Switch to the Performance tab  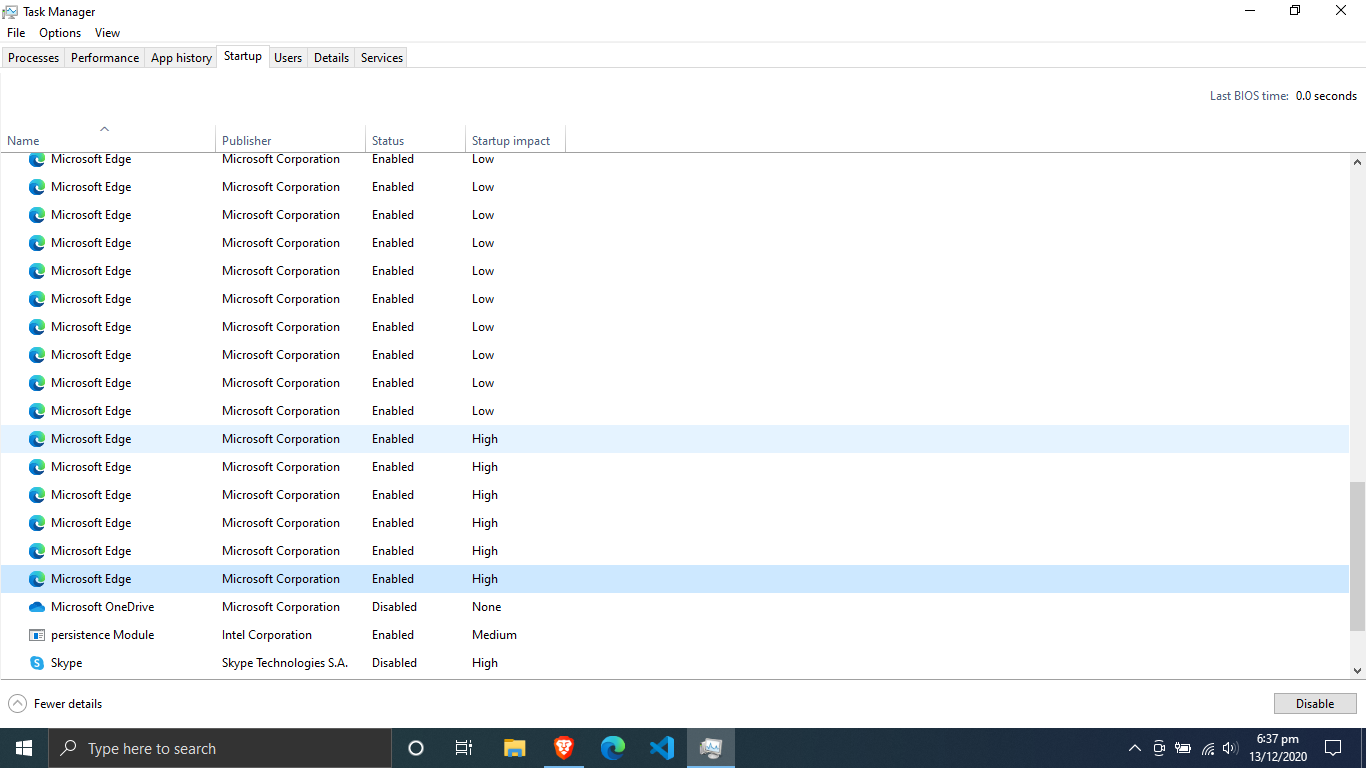(x=105, y=58)
